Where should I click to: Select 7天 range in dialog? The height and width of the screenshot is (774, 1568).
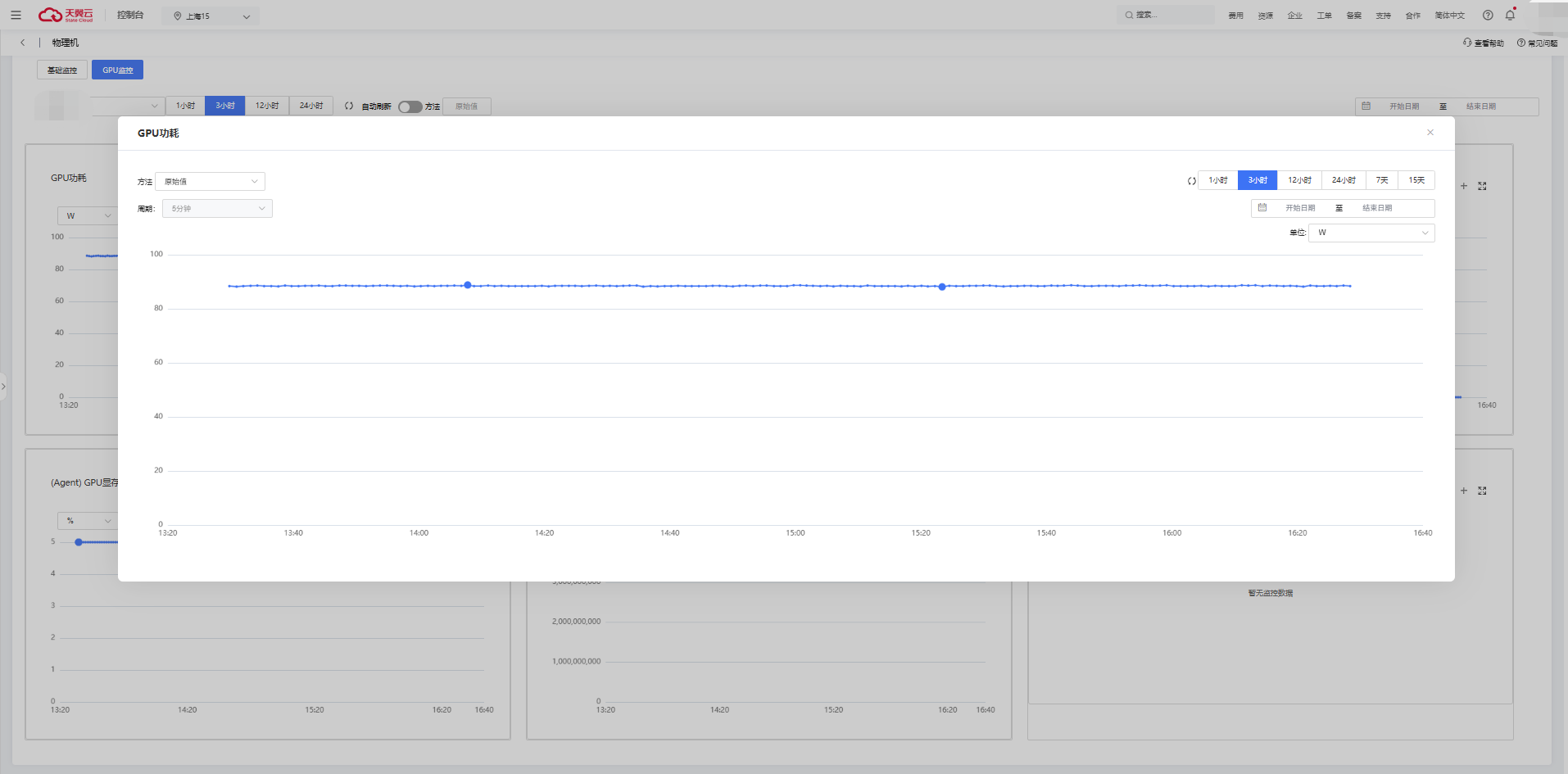[x=1382, y=180]
